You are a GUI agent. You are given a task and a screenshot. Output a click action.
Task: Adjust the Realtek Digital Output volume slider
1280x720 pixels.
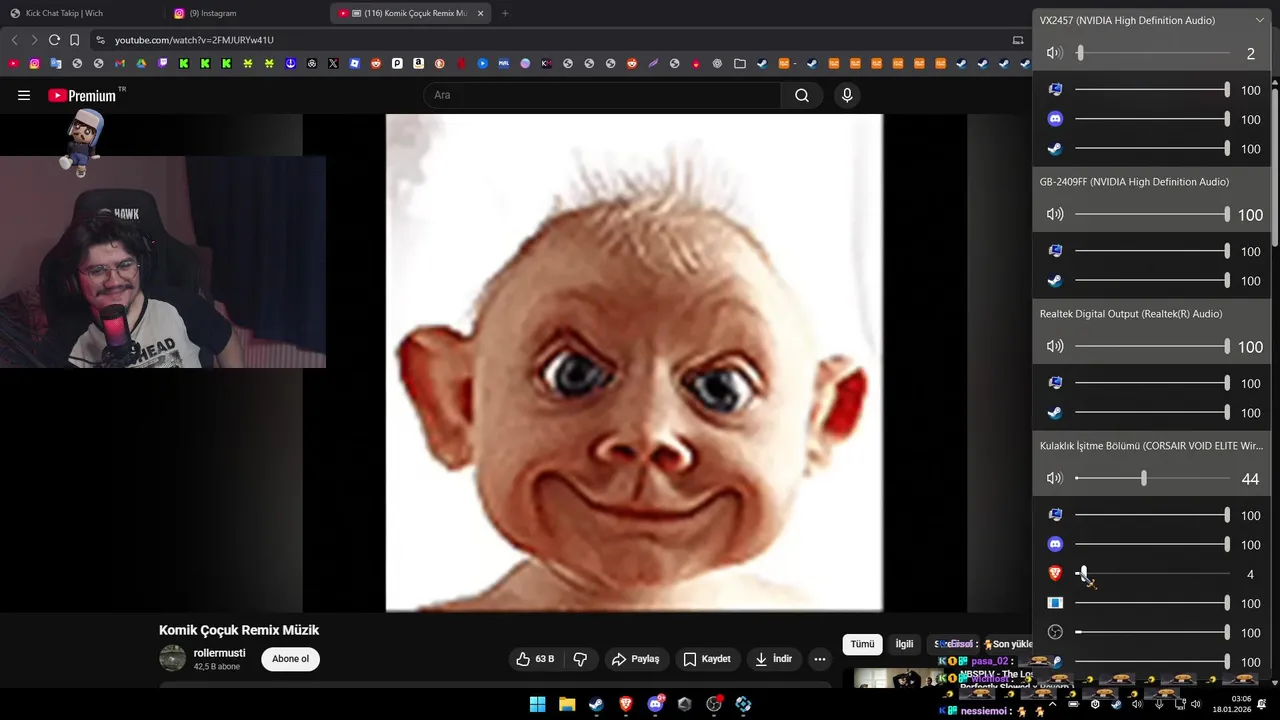coord(1152,346)
